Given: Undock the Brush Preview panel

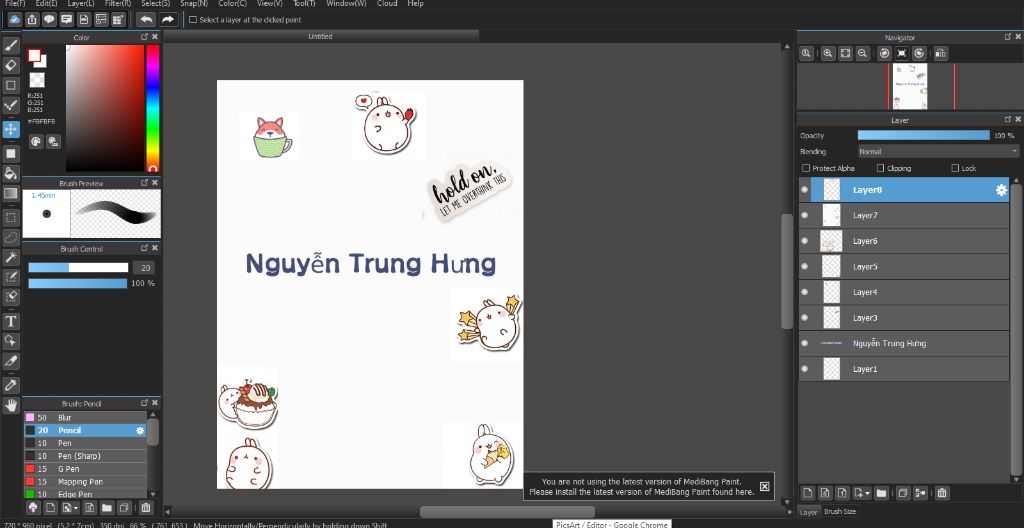Looking at the screenshot, I should point(144,183).
